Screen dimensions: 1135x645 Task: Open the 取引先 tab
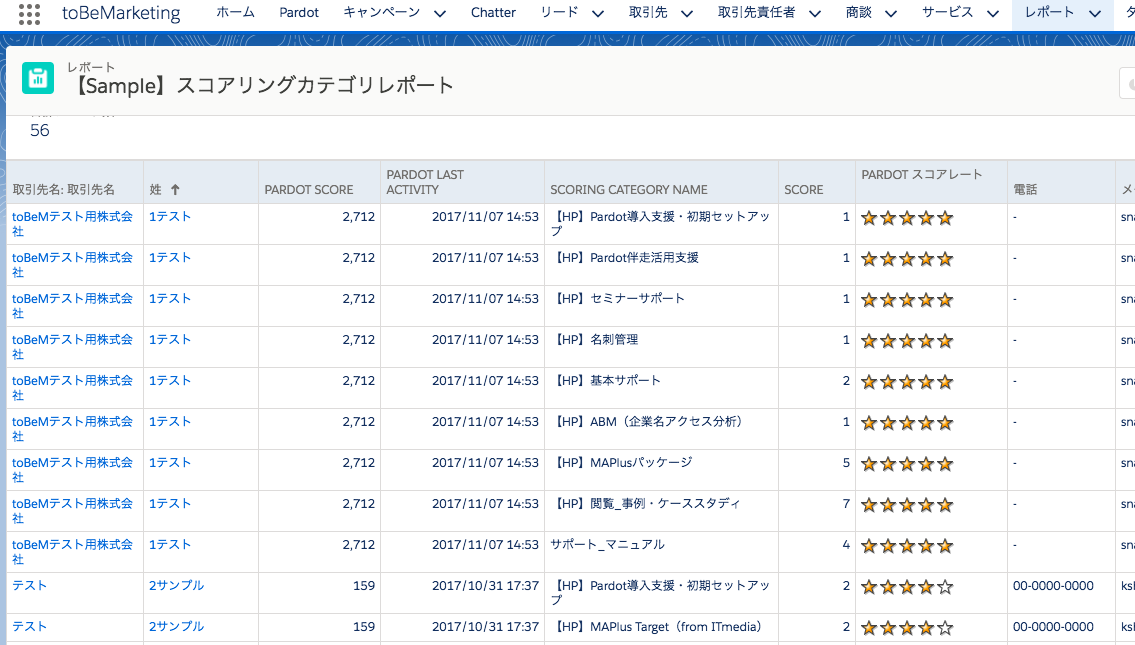click(x=648, y=12)
